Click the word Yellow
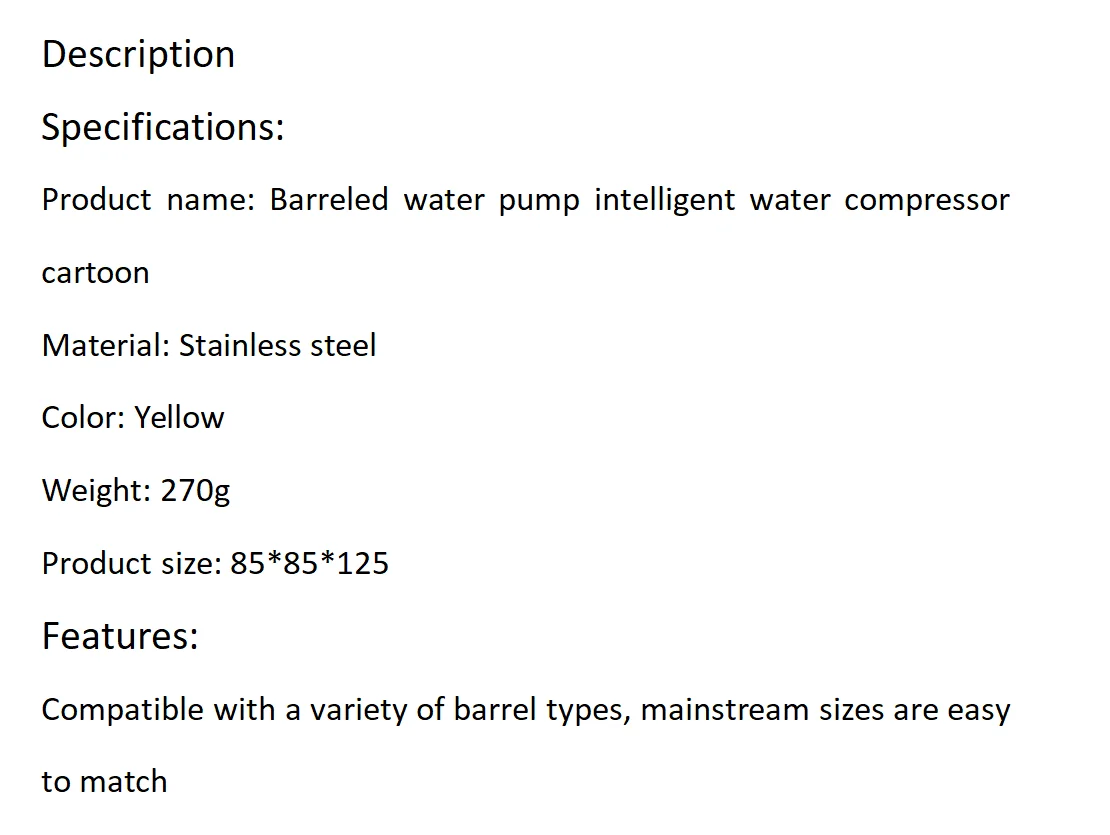 (x=179, y=418)
